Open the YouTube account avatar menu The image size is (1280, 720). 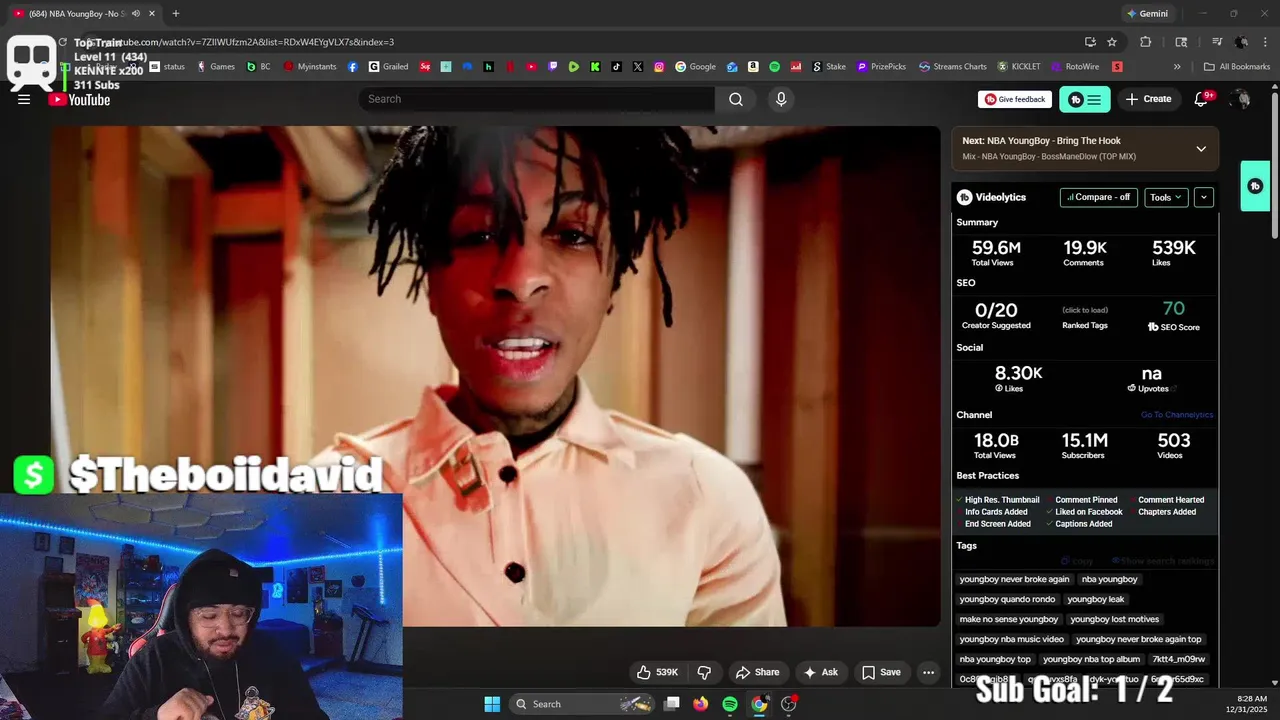point(1241,99)
